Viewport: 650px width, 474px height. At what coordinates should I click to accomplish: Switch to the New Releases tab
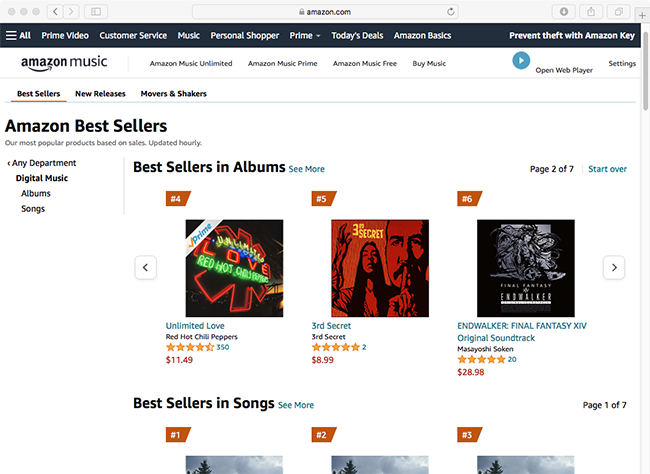point(98,94)
